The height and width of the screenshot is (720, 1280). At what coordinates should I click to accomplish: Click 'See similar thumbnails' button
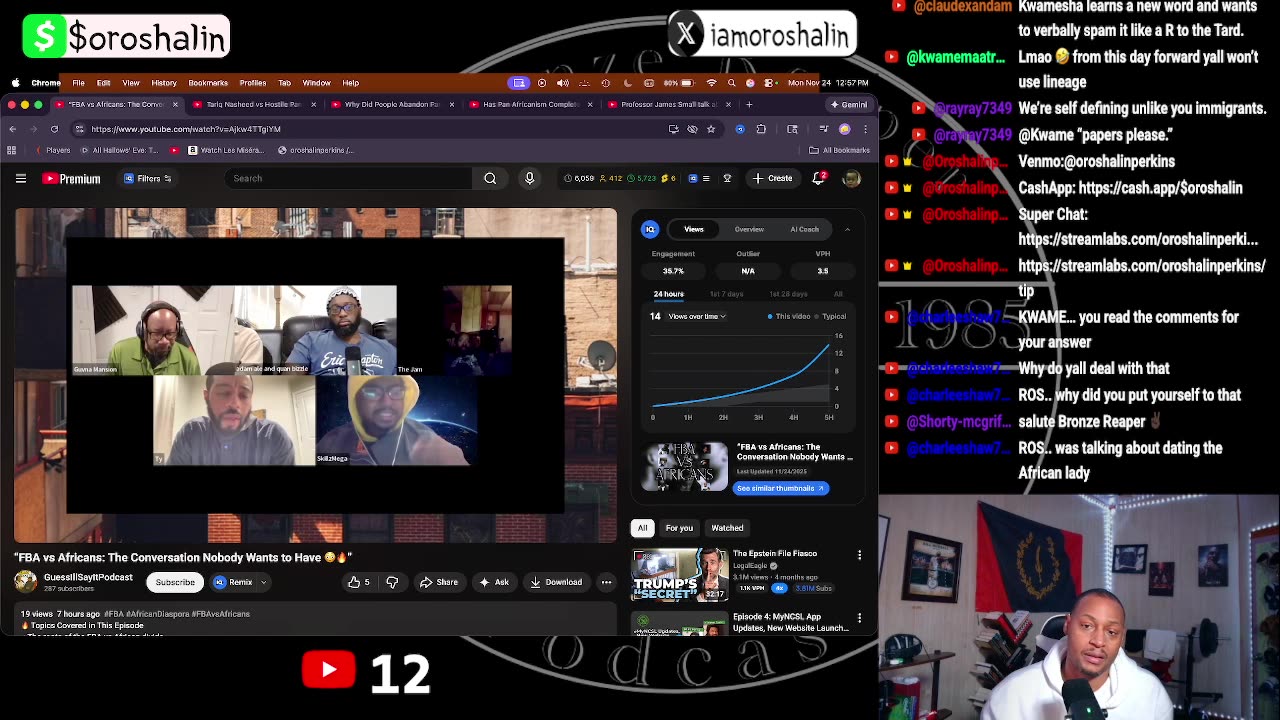pyautogui.click(x=781, y=488)
